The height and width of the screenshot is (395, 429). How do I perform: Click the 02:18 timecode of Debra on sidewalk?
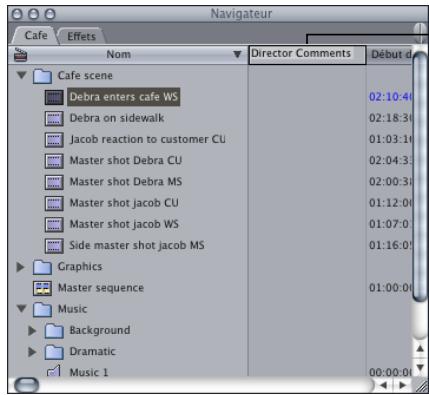390,118
